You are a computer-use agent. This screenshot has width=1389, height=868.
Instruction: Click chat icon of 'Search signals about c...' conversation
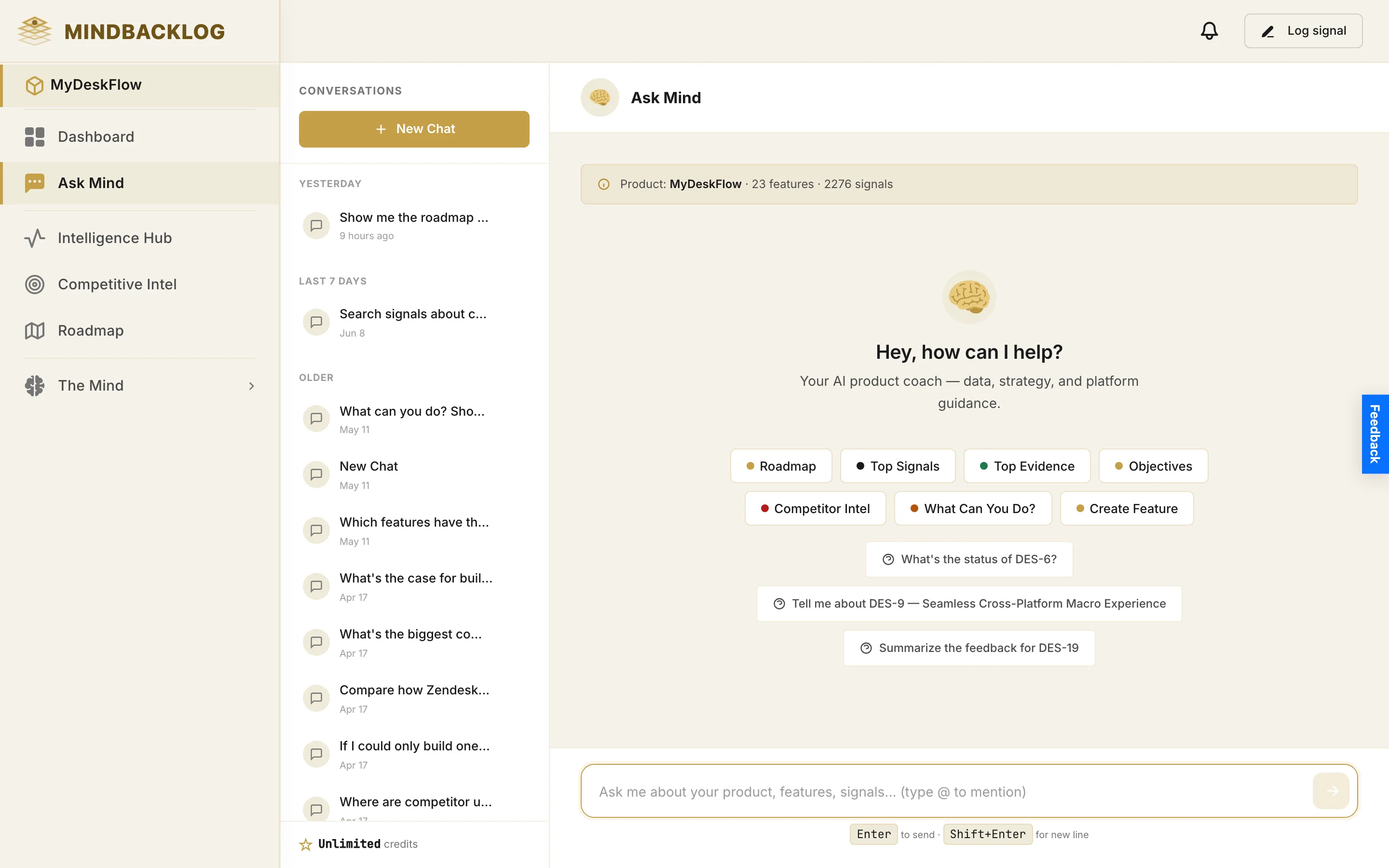316,322
